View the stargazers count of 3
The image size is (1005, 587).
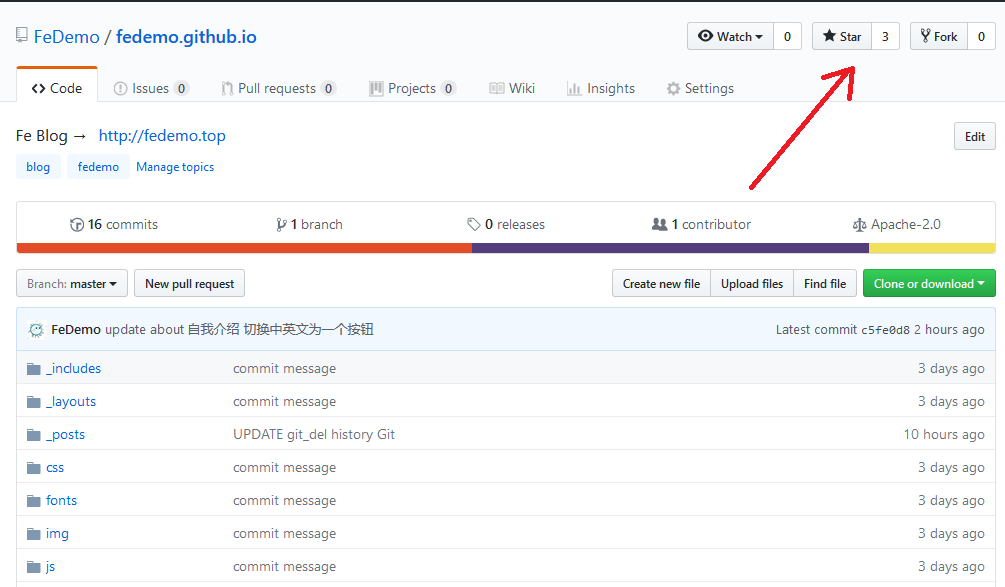point(885,37)
